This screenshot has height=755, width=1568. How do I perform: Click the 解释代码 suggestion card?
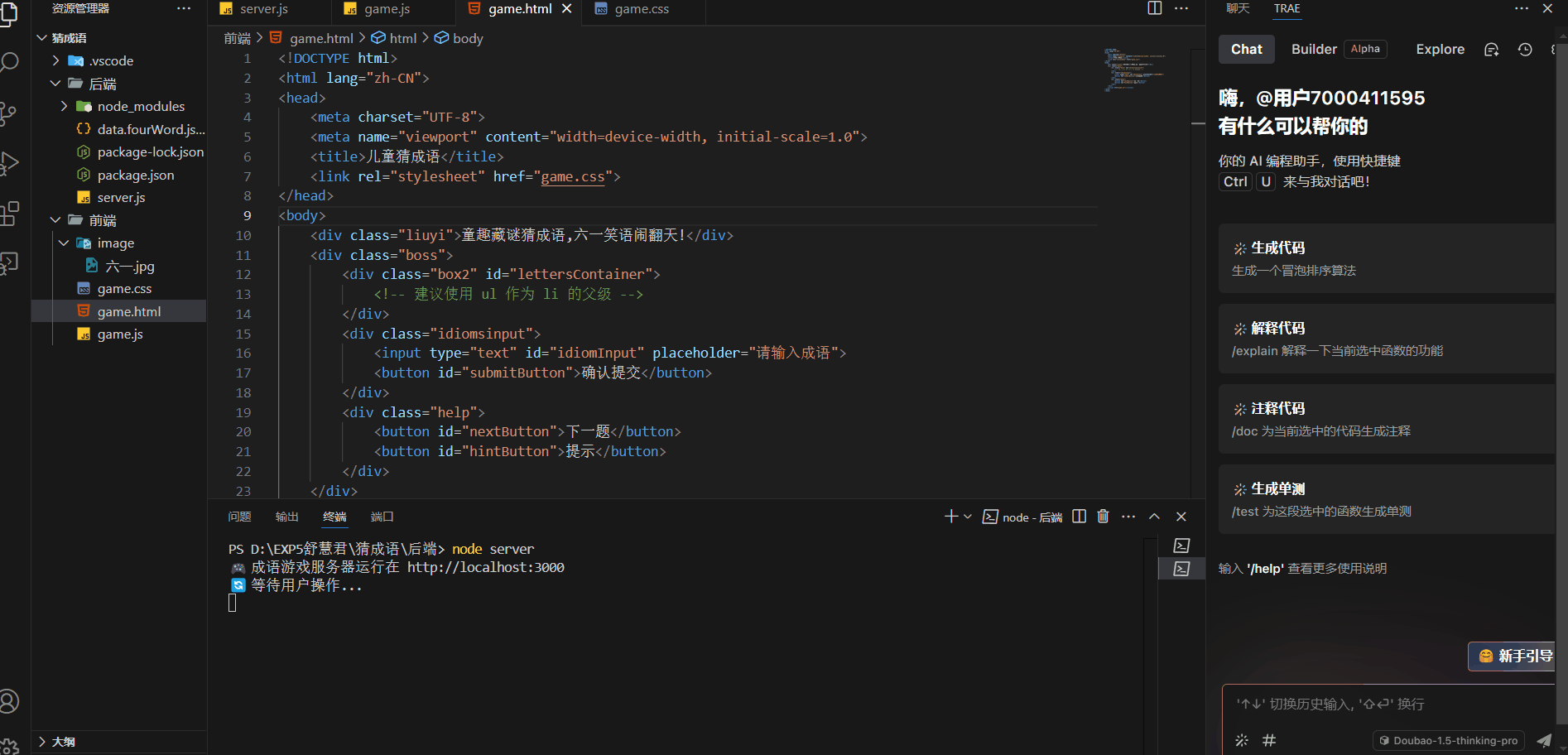pos(1387,339)
